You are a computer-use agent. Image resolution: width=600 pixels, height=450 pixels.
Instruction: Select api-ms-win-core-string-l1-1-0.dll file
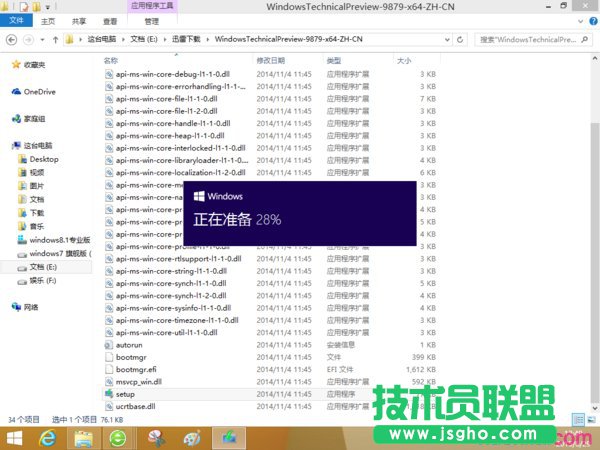coord(171,271)
